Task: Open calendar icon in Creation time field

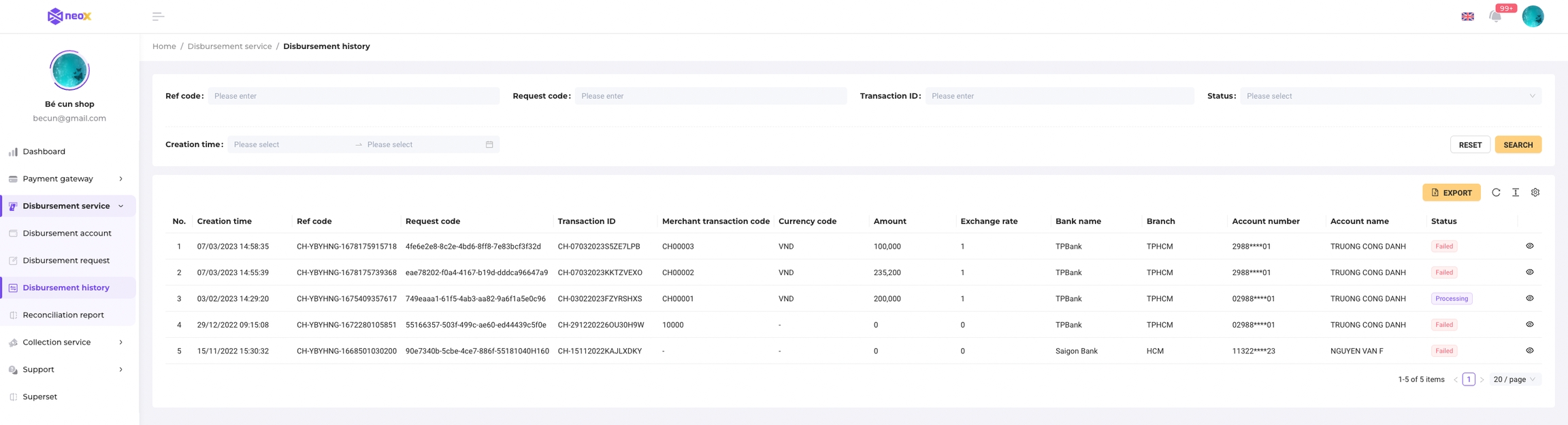Action: tap(489, 144)
